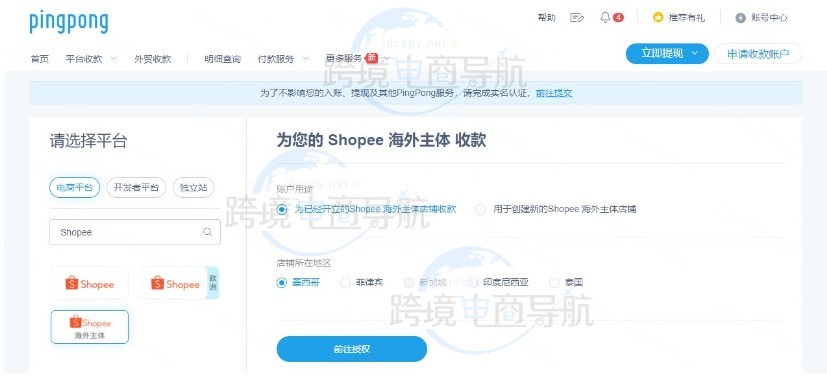Click the 账户用途 label
827x377 pixels.
pyautogui.click(x=294, y=189)
